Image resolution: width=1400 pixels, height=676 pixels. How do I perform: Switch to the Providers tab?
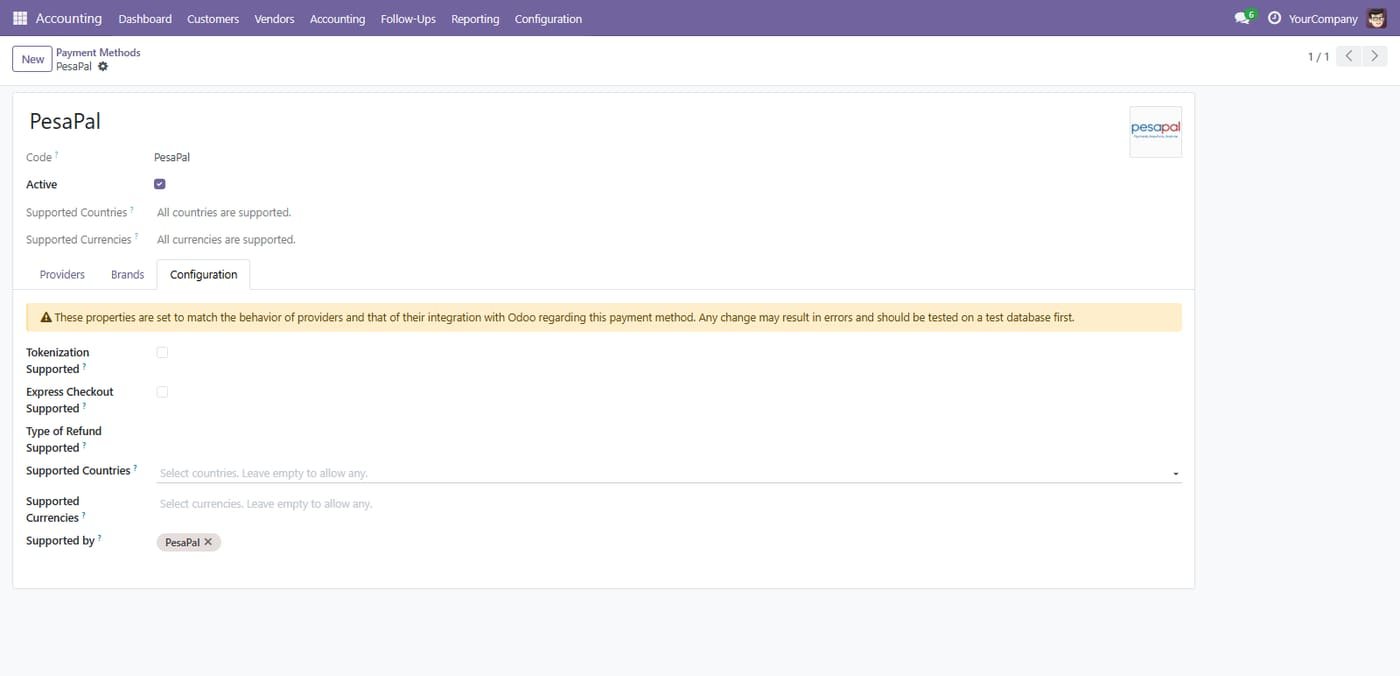[62, 274]
